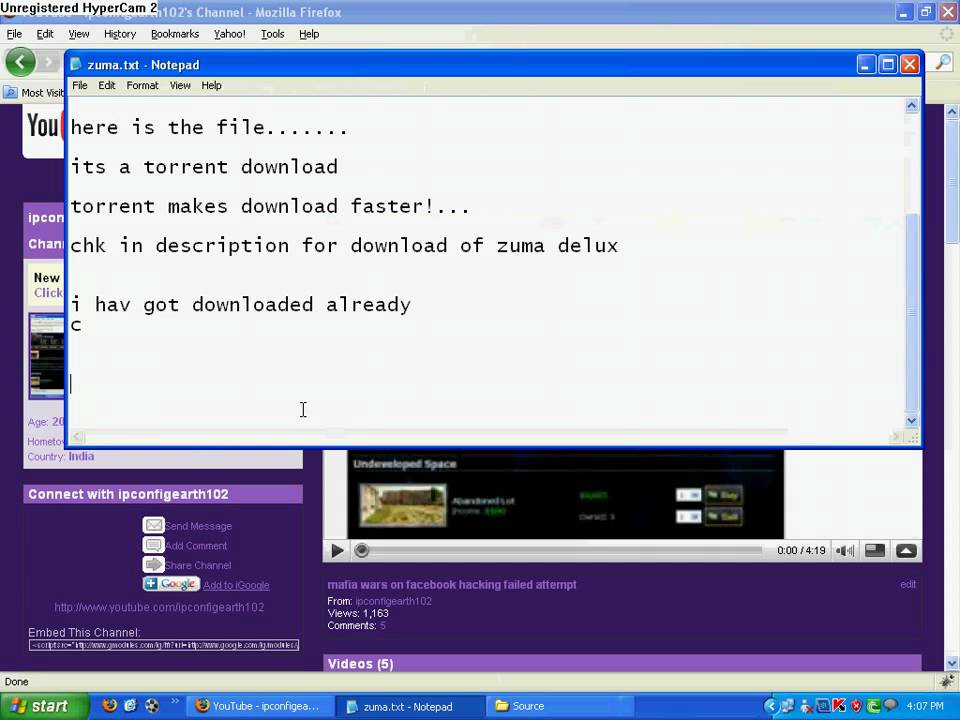Screen dimensions: 960x720
Task: Click the Firefox status bar corner icon
Action: (x=947, y=681)
